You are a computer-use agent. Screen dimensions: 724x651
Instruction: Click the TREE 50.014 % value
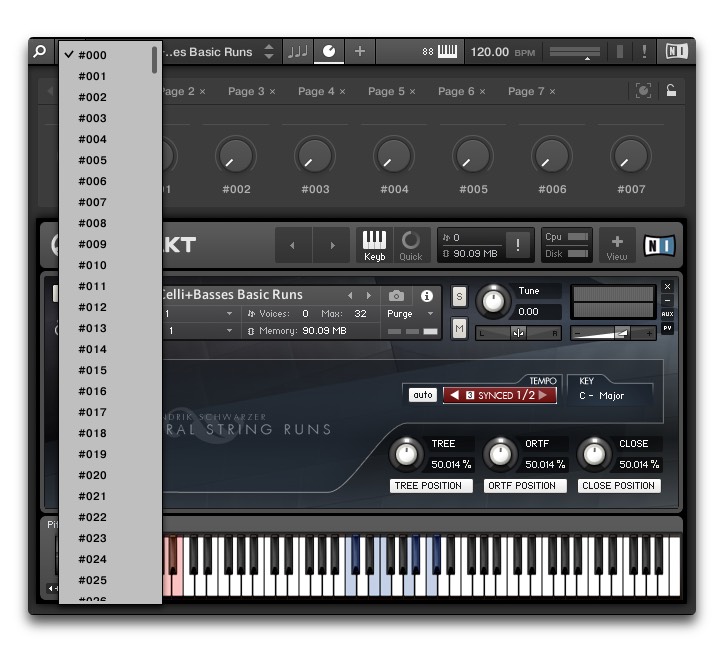point(451,464)
